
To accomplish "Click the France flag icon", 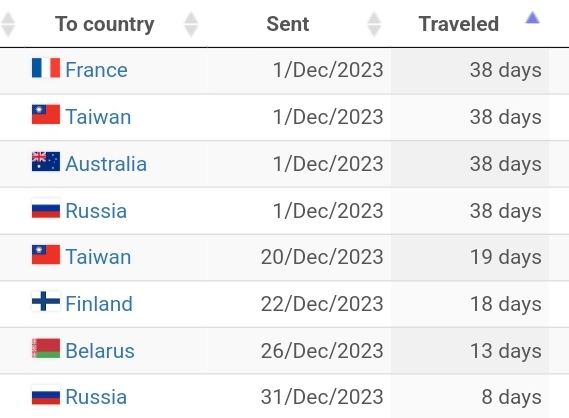I will [46, 68].
